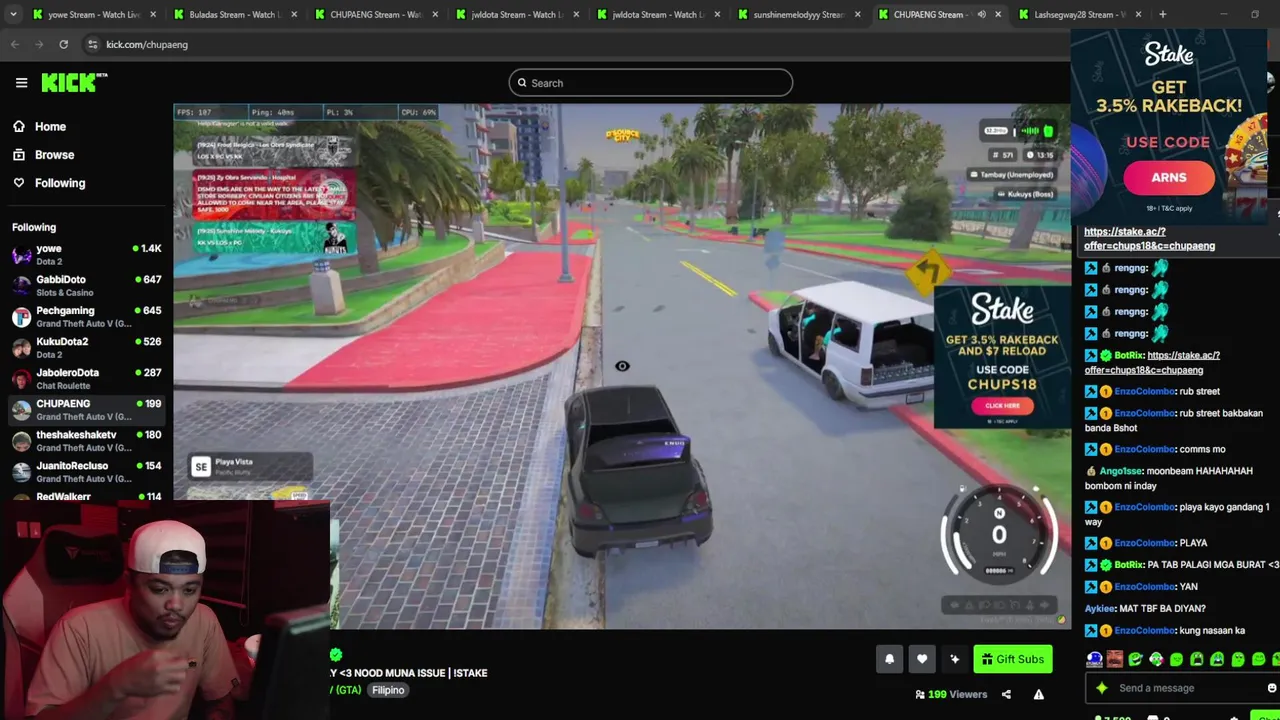
Task: Click the sparkle icon next to Gift Subs
Action: (954, 659)
